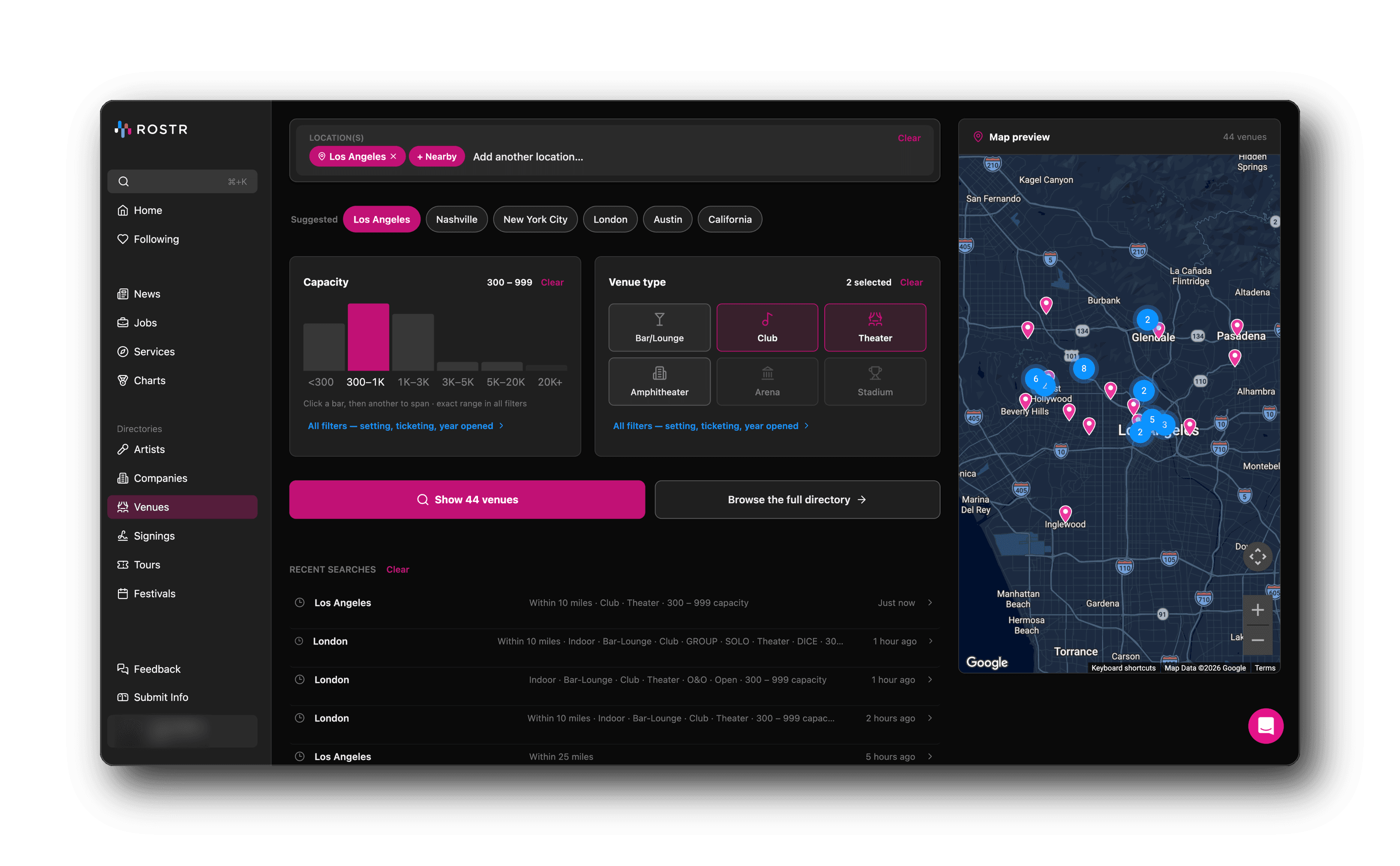The width and height of the screenshot is (1400, 866).
Task: Click Browse the full directory
Action: tap(796, 499)
